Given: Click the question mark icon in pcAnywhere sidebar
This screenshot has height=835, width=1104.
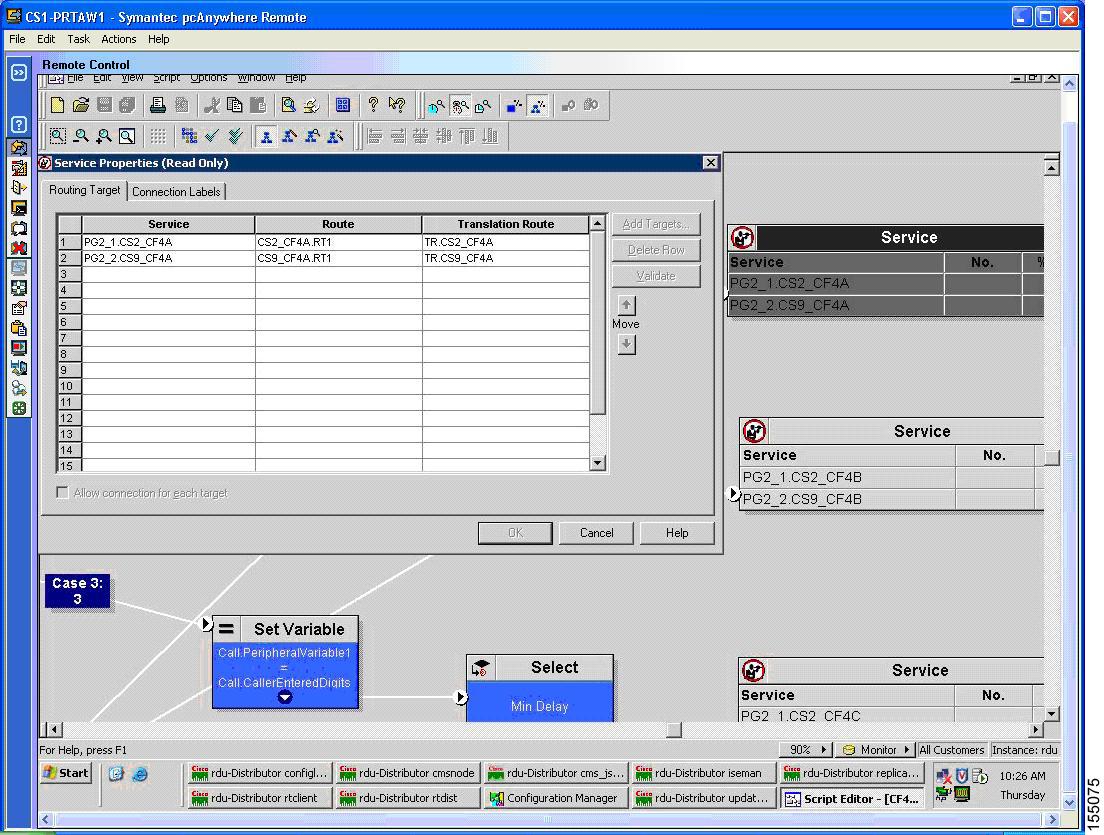Looking at the screenshot, I should click(x=19, y=125).
